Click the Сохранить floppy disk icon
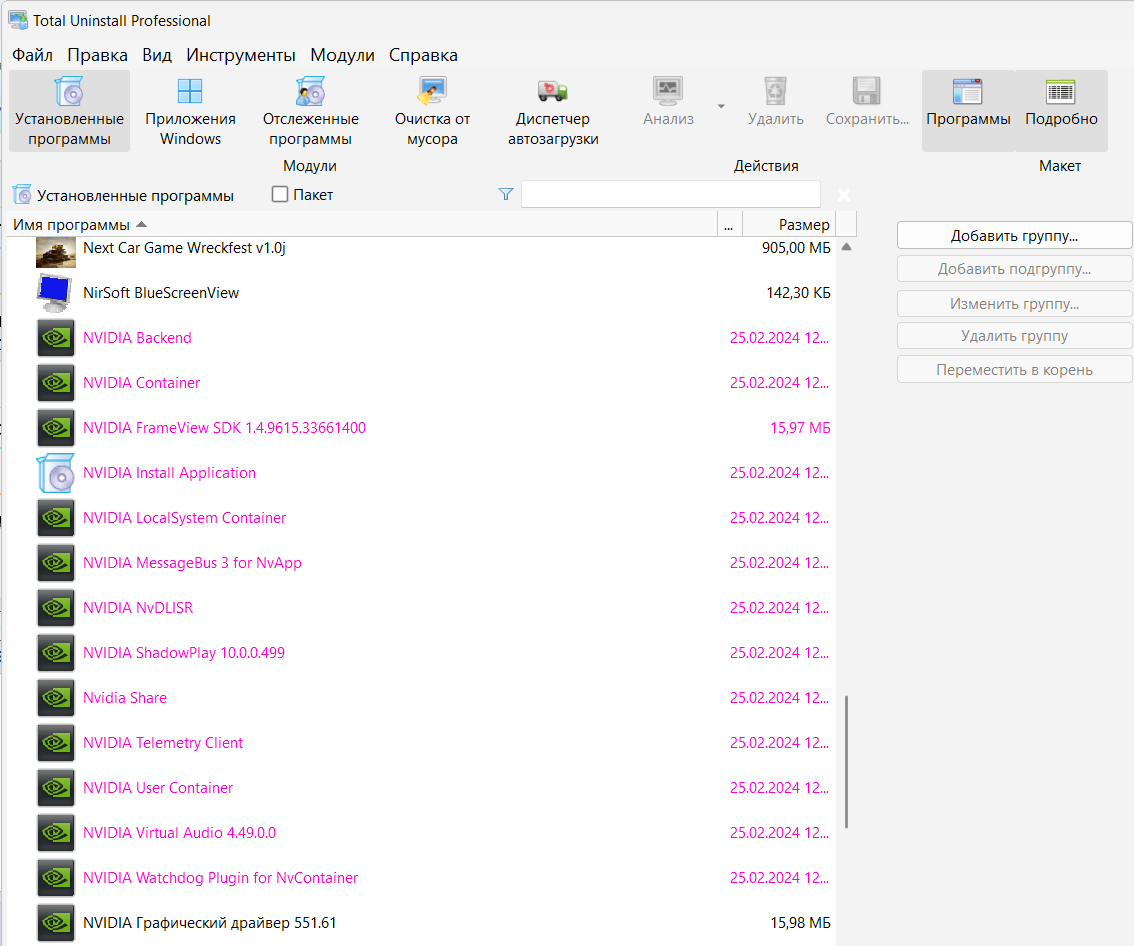This screenshot has width=1134, height=946. [866, 92]
